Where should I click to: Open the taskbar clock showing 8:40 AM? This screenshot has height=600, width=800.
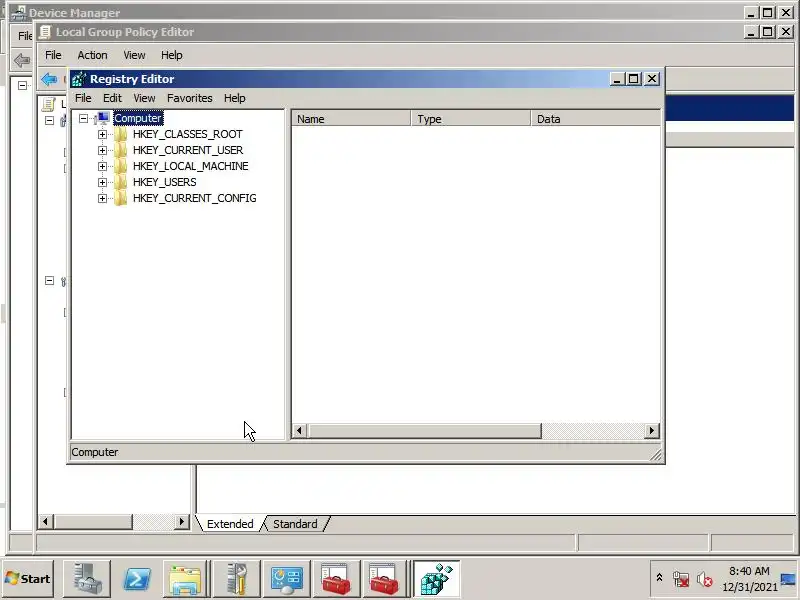(x=748, y=579)
